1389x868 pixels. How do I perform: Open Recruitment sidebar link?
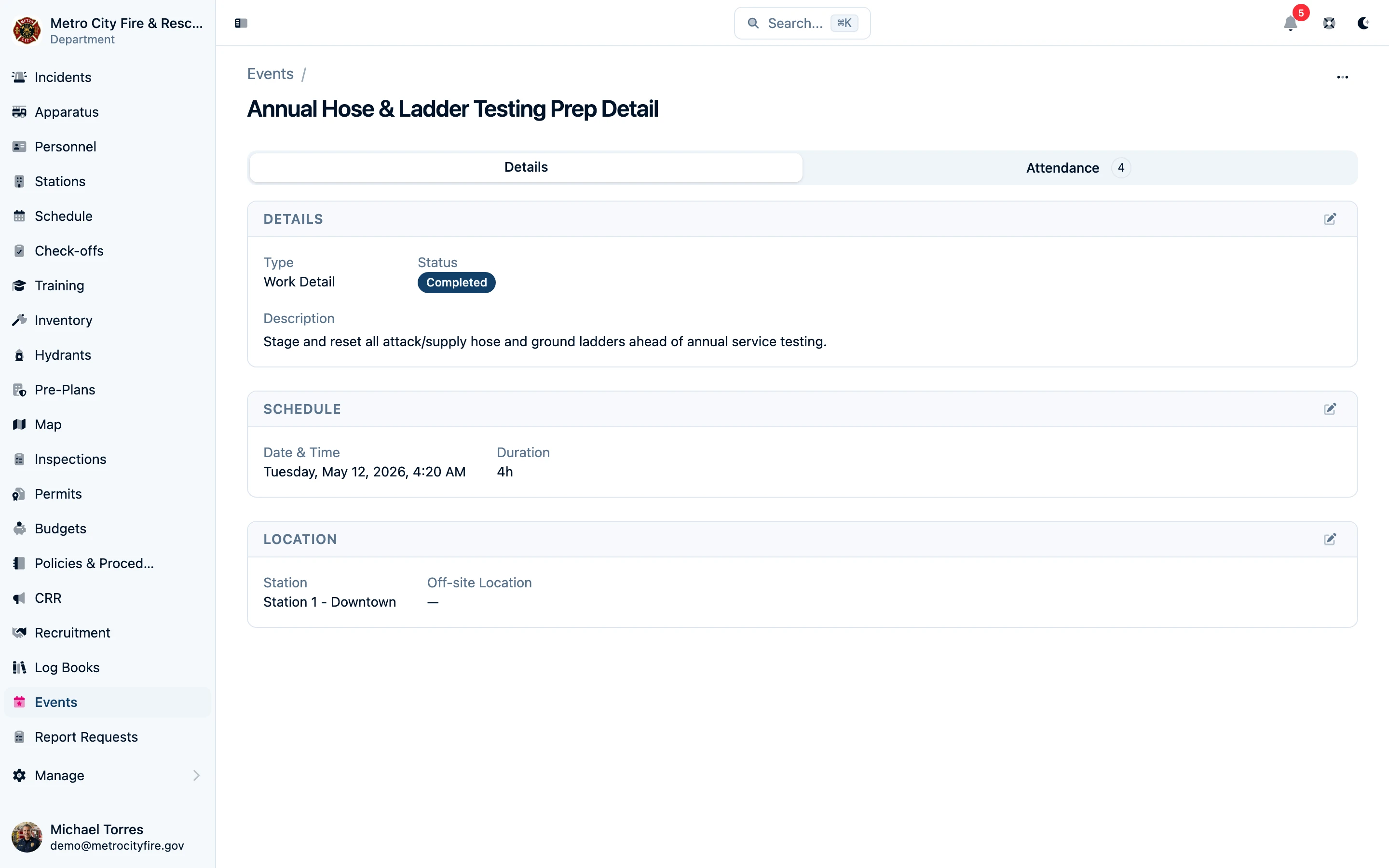click(108, 633)
